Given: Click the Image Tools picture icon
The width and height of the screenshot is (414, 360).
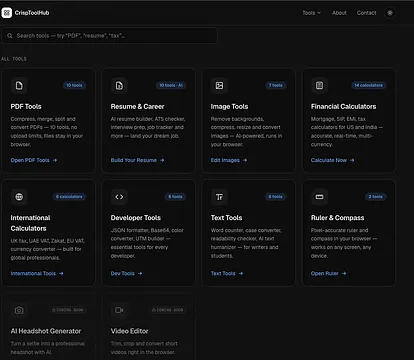Looking at the screenshot, I should [x=219, y=85].
